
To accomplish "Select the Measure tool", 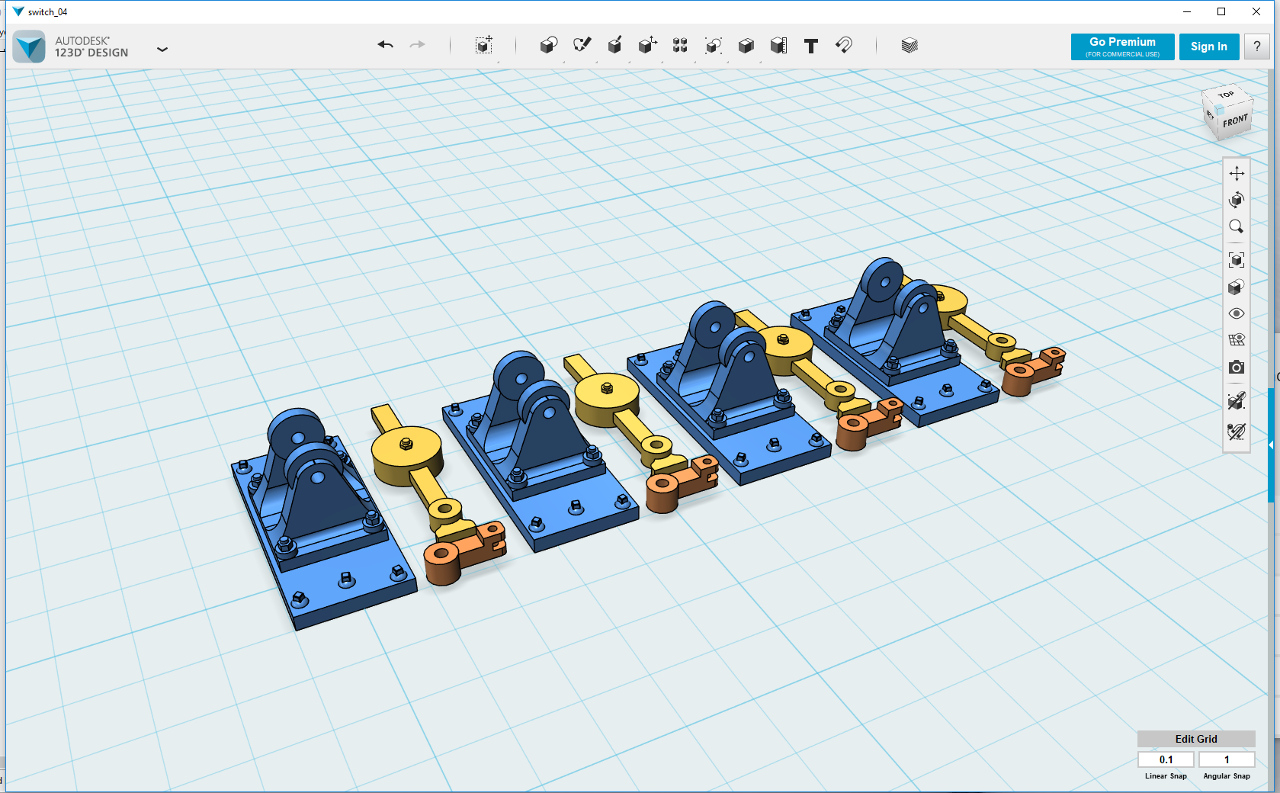I will click(779, 45).
